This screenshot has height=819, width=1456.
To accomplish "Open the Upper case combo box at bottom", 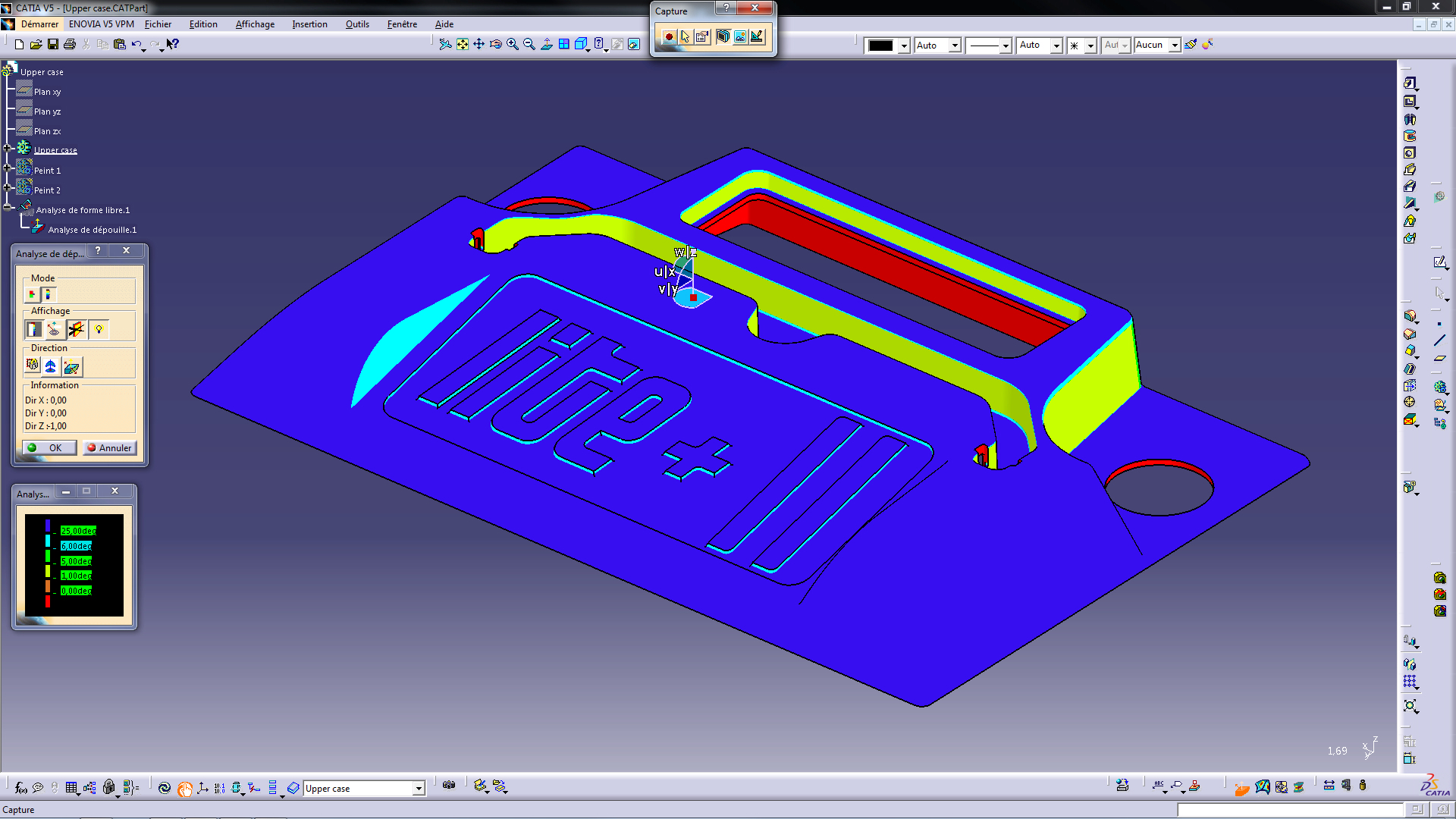I will (x=418, y=789).
